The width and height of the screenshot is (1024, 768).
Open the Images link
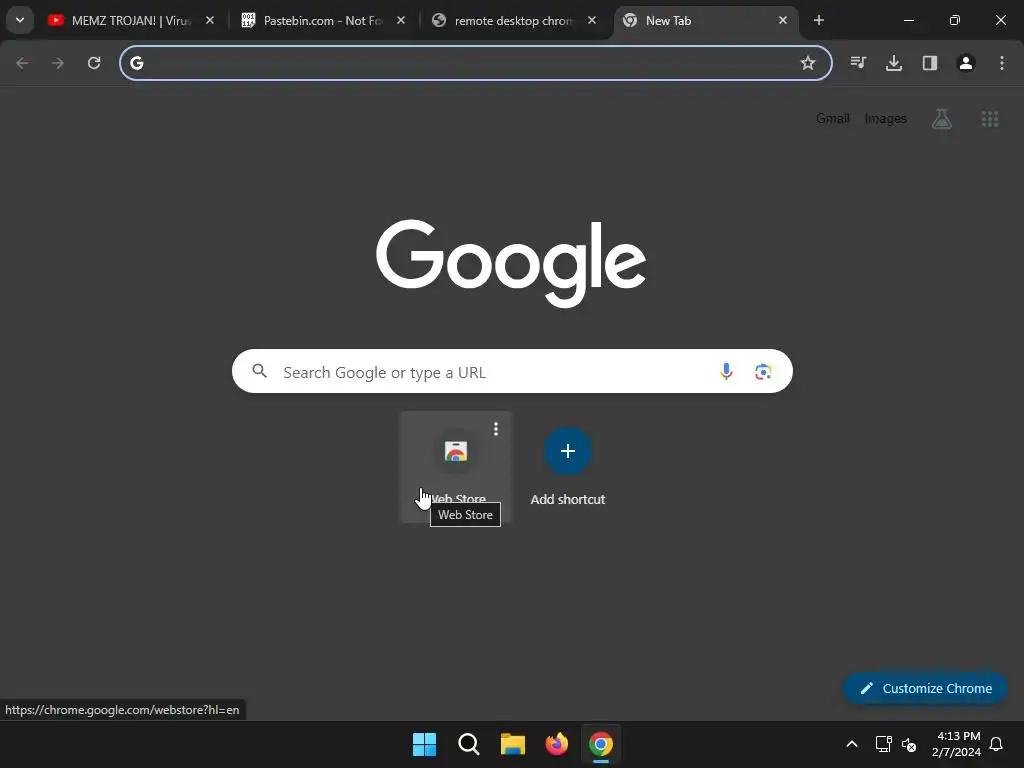(x=886, y=118)
